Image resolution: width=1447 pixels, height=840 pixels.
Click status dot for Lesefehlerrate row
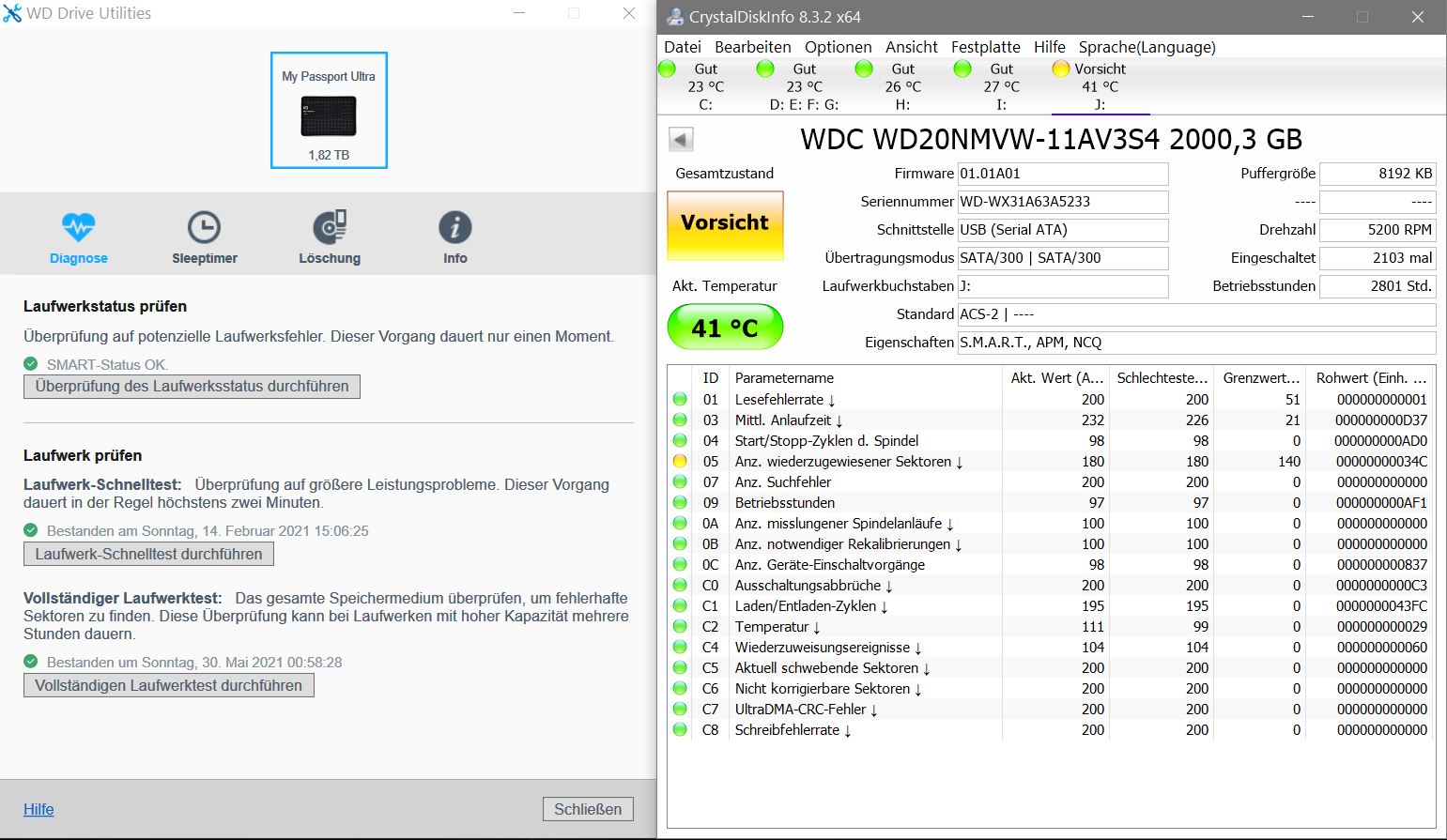coord(680,399)
